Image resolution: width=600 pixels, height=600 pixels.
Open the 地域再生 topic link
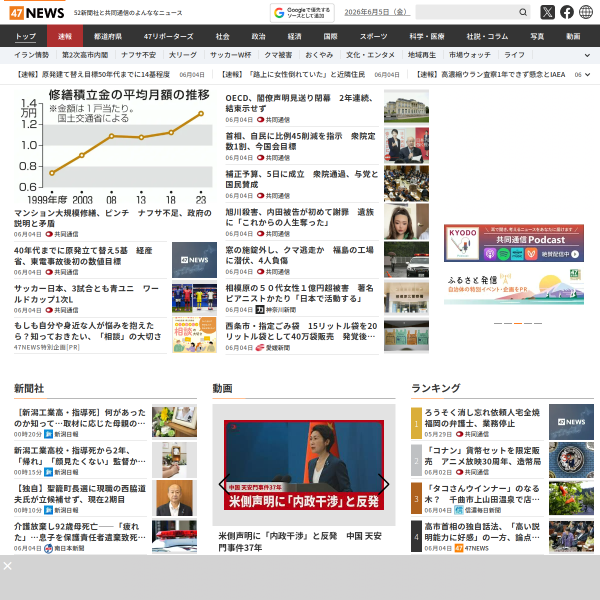[x=422, y=55]
